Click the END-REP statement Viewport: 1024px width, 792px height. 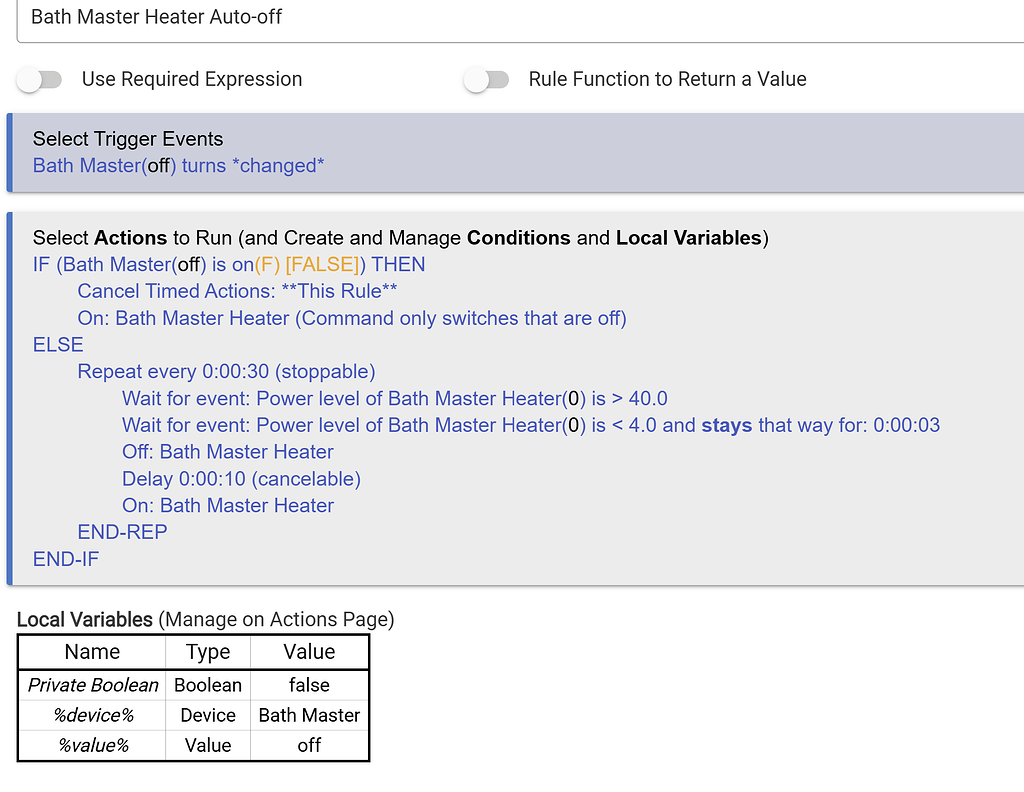(x=122, y=532)
